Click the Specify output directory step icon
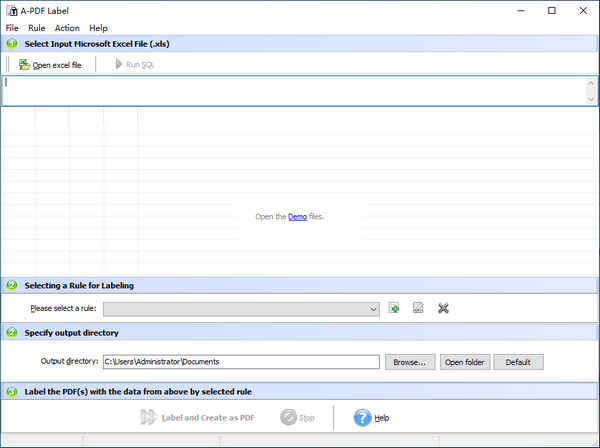Viewport: 600px width, 448px height. point(12,332)
